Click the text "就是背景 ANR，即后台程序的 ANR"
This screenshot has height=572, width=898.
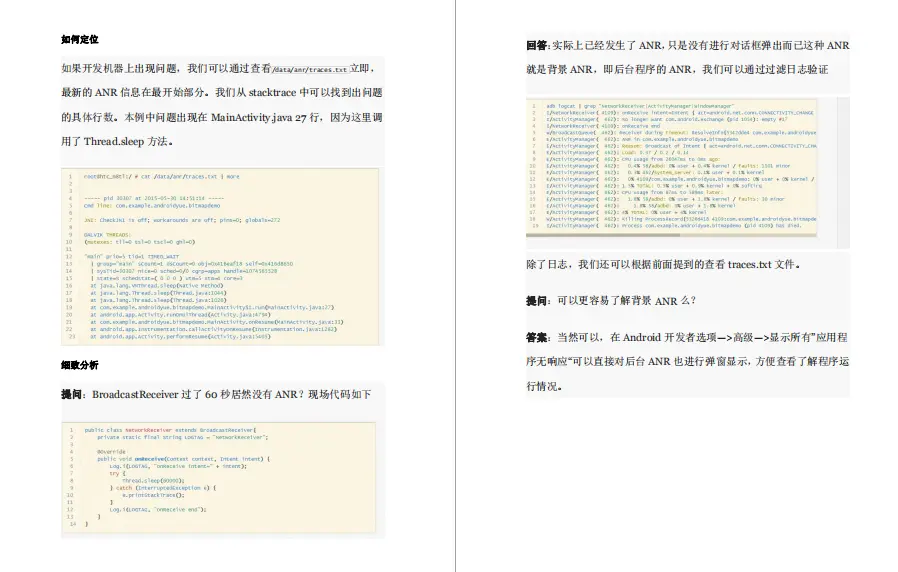click(x=609, y=69)
